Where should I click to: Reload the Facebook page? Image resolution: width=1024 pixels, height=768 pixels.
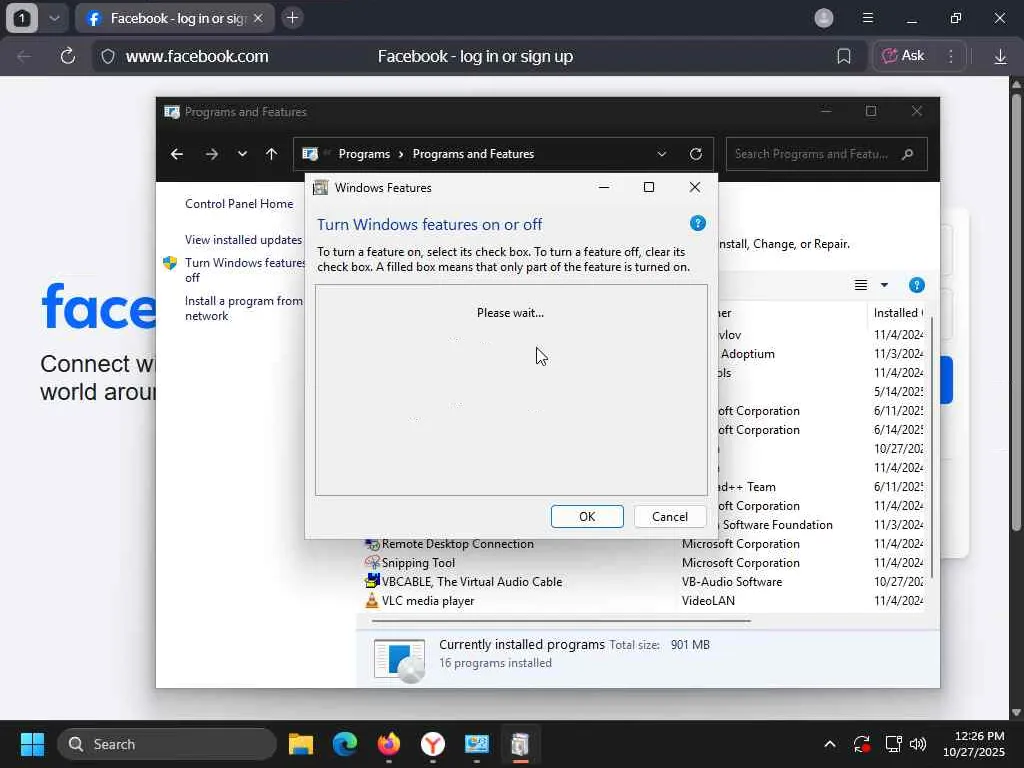point(67,56)
